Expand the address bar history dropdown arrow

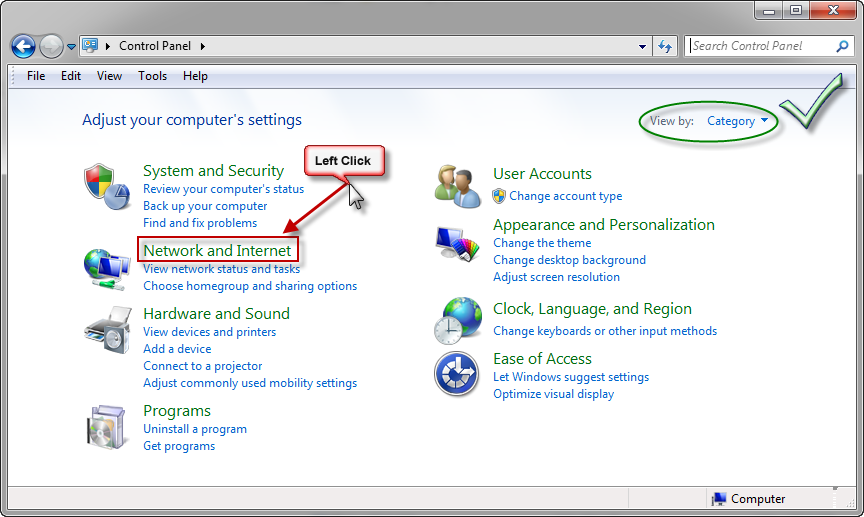tap(642, 46)
